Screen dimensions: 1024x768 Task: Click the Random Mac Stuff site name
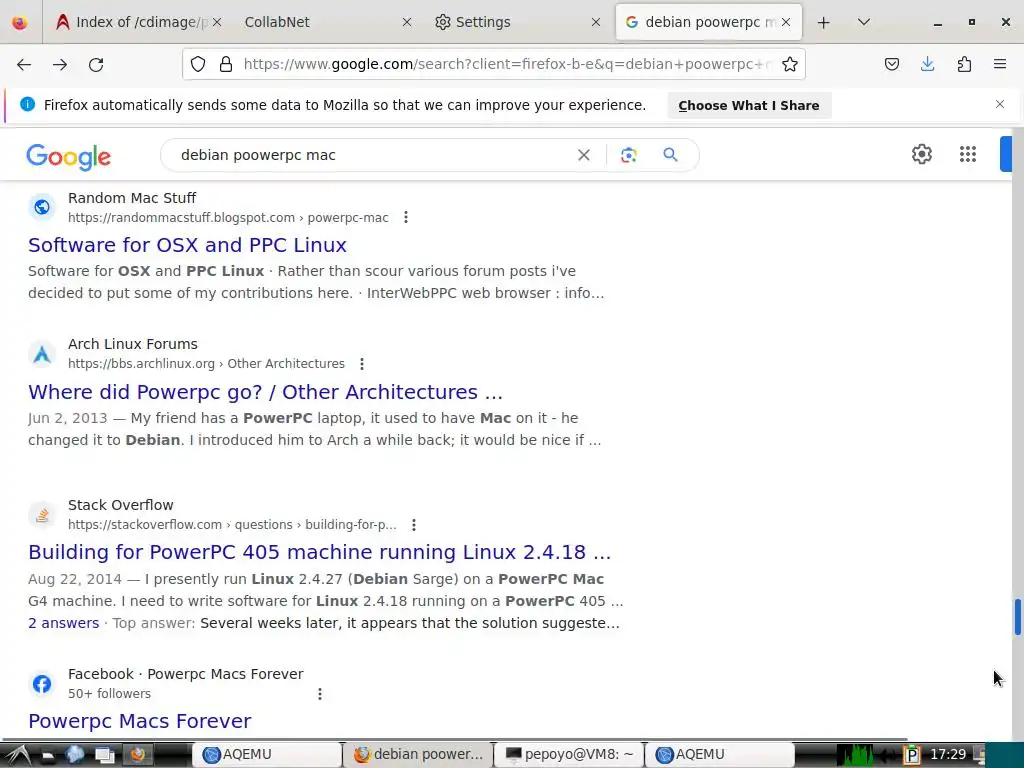132,198
